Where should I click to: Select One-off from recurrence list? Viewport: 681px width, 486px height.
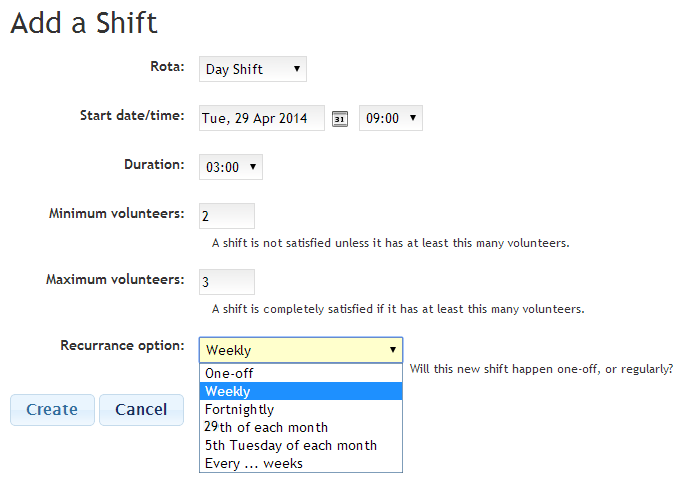point(301,373)
